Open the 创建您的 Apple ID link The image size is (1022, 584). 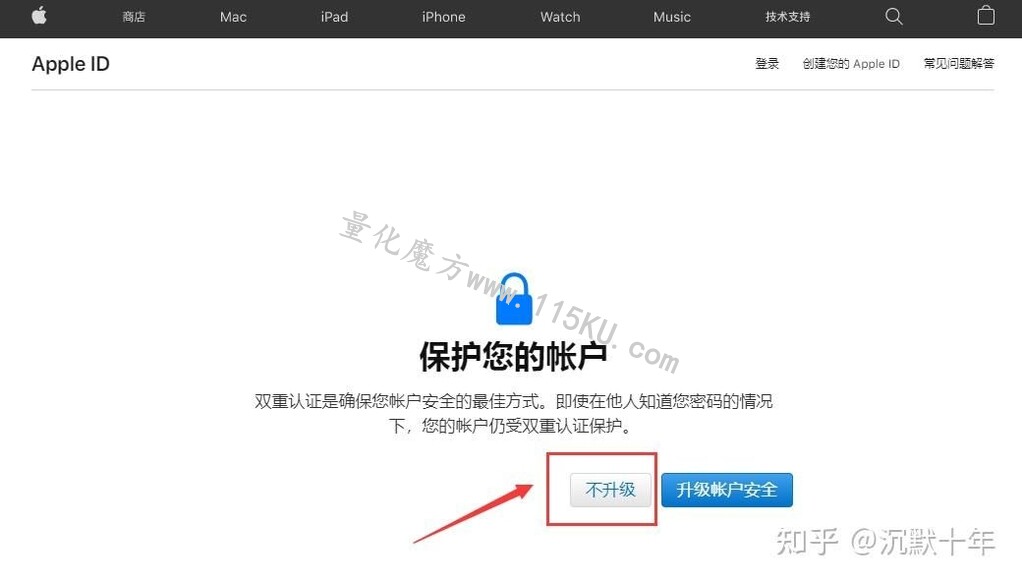pyautogui.click(x=851, y=63)
